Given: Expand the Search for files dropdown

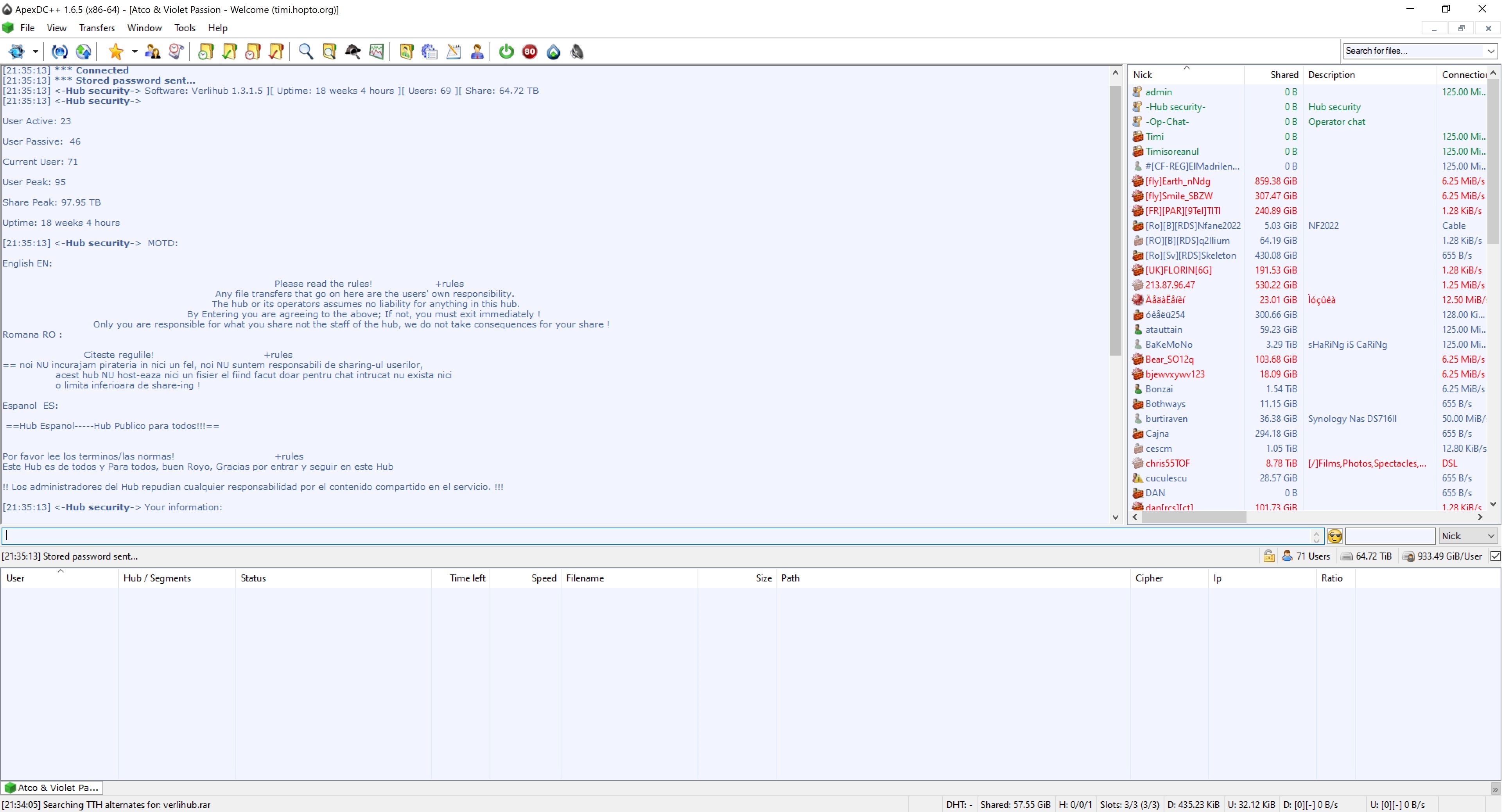Looking at the screenshot, I should click(1490, 51).
